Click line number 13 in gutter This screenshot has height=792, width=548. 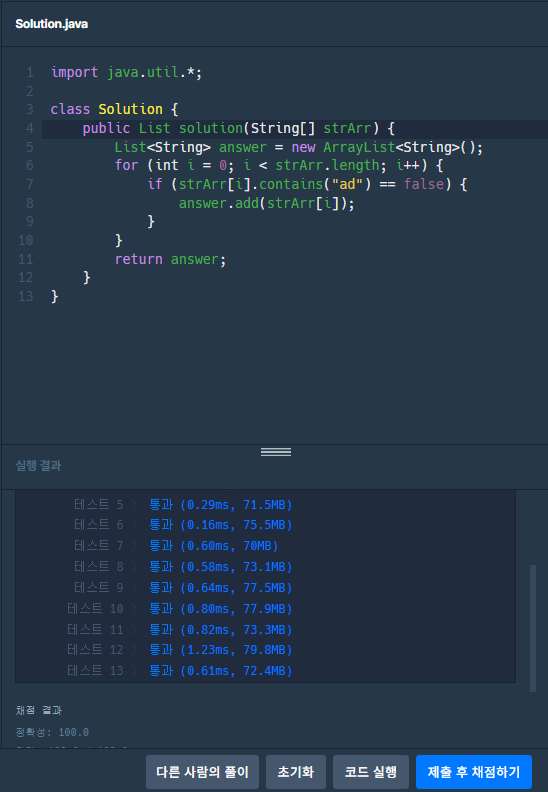pos(26,296)
